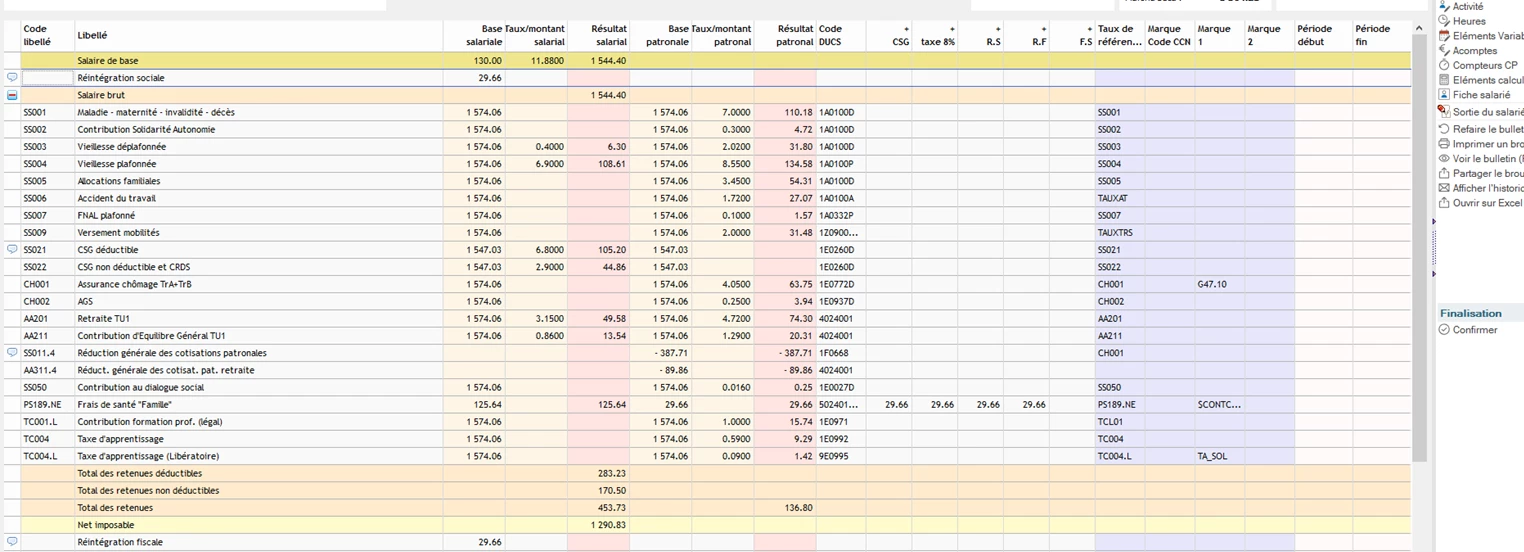Screen dimensions: 1524x552
Task: Click the comment bubble for SS011.4 row
Action: (12, 353)
